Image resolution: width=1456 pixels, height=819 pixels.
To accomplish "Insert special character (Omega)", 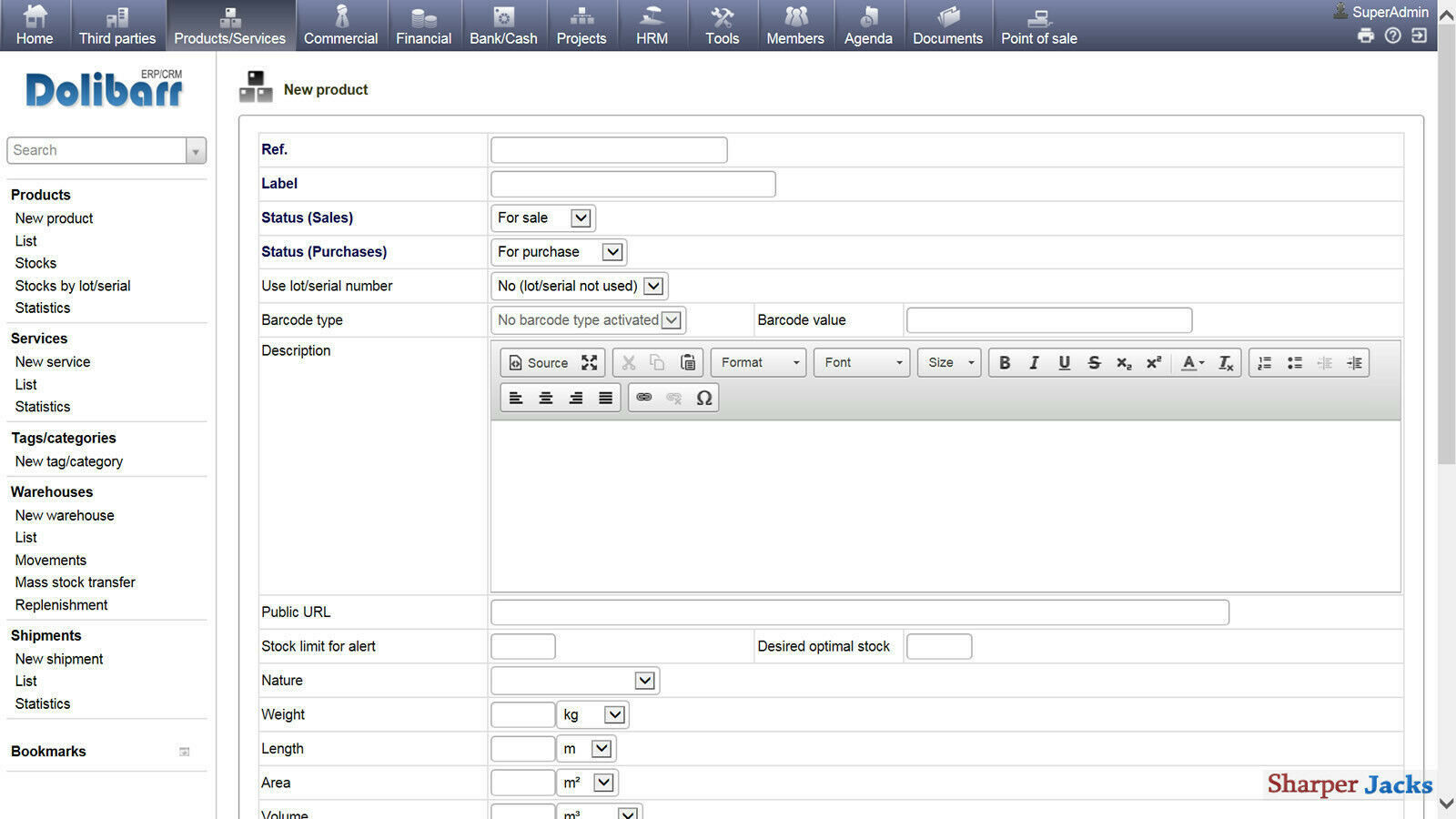I will pyautogui.click(x=704, y=398).
